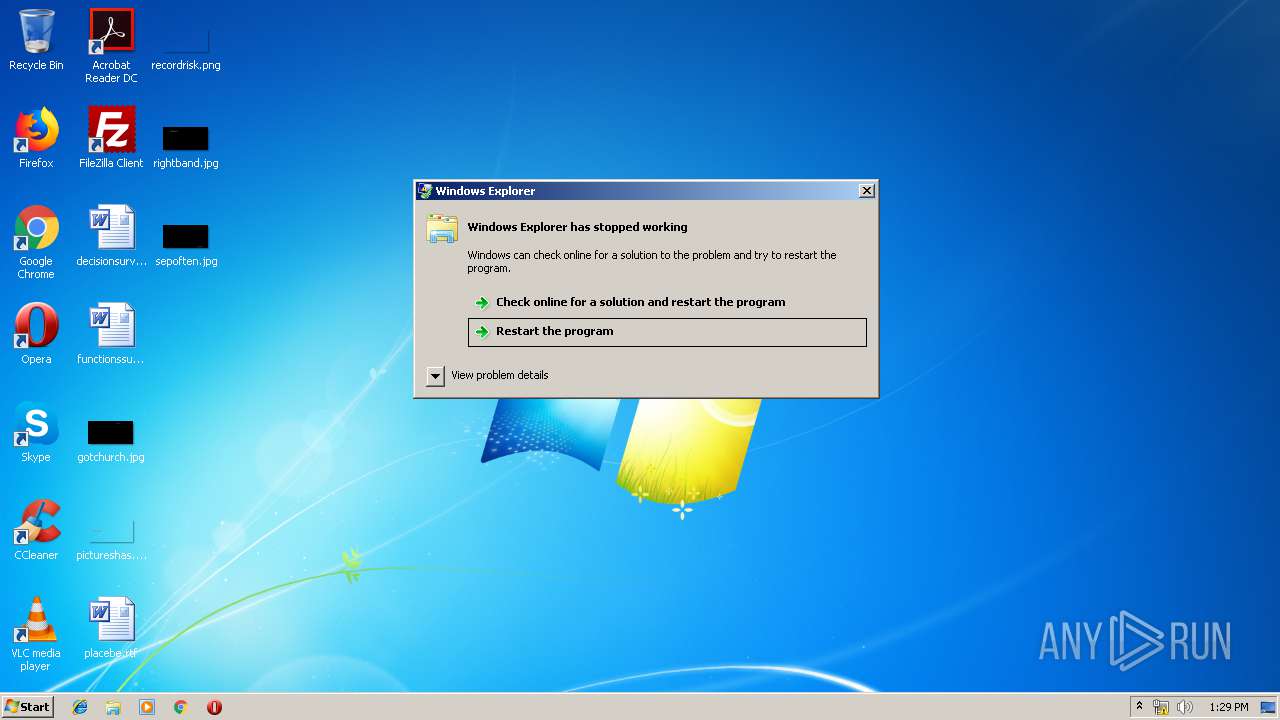Viewport: 1280px width, 720px height.
Task: Open the file explorer taskbar icon
Action: [x=113, y=707]
